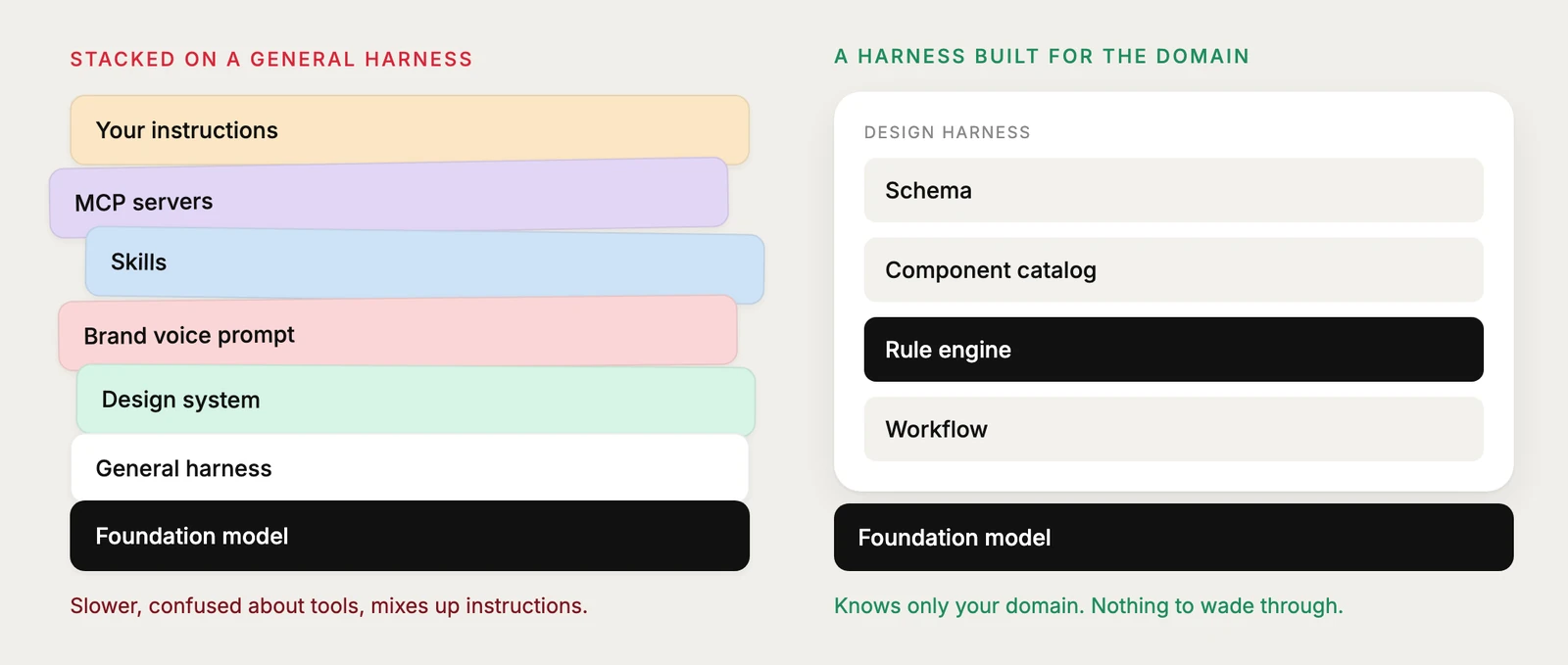
Task: Click the 'Component catalog' row
Action: pyautogui.click(x=1173, y=269)
